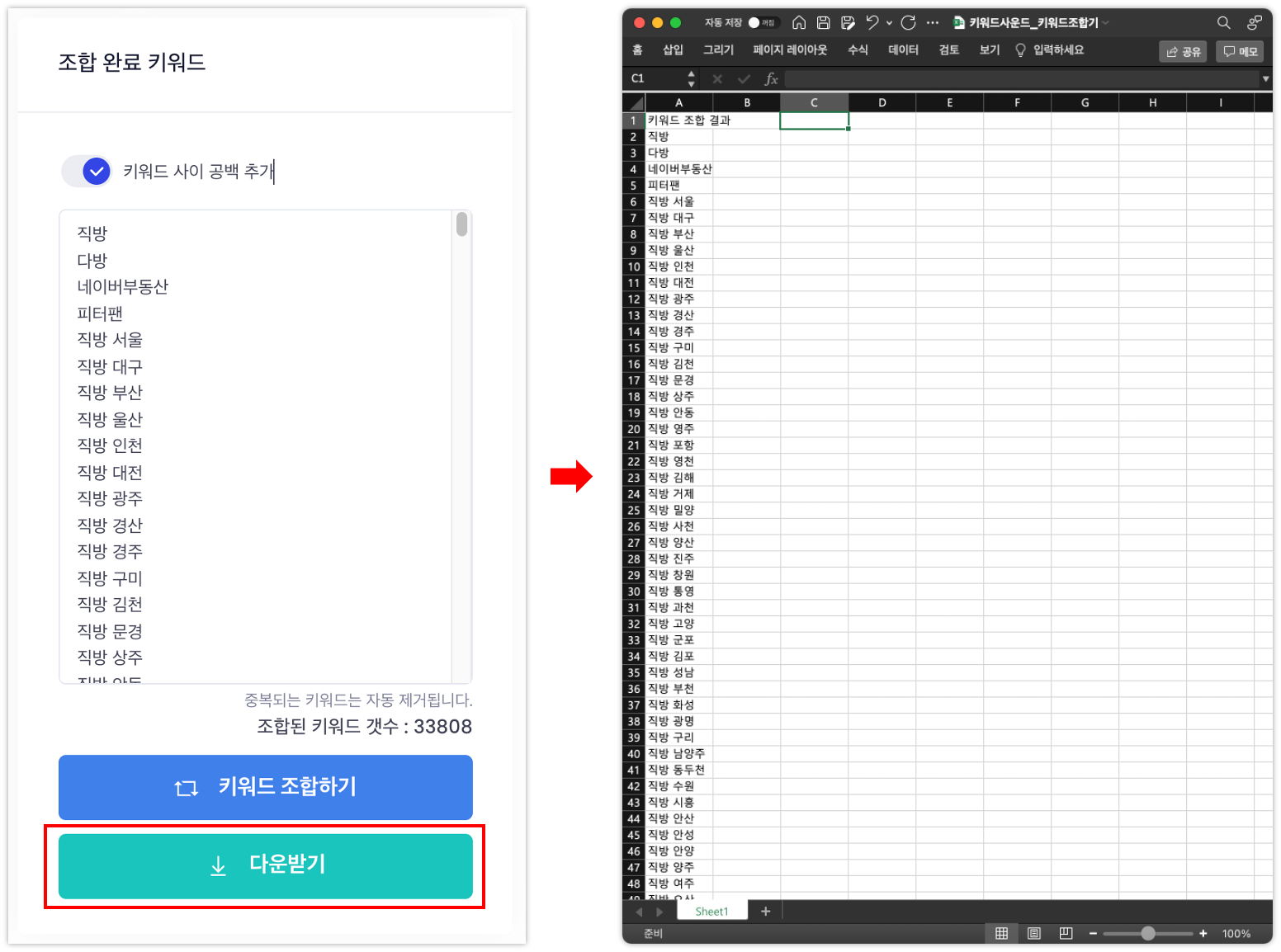Screen dimensions: 1281x952
Task: Select column A header
Action: tap(678, 103)
